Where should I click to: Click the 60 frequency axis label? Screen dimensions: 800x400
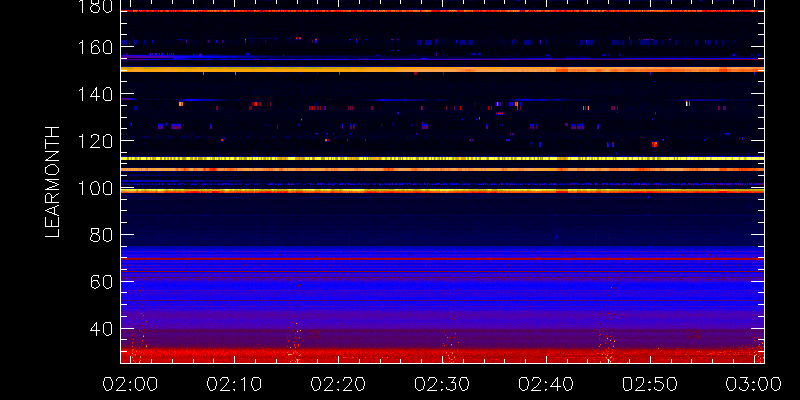click(102, 282)
